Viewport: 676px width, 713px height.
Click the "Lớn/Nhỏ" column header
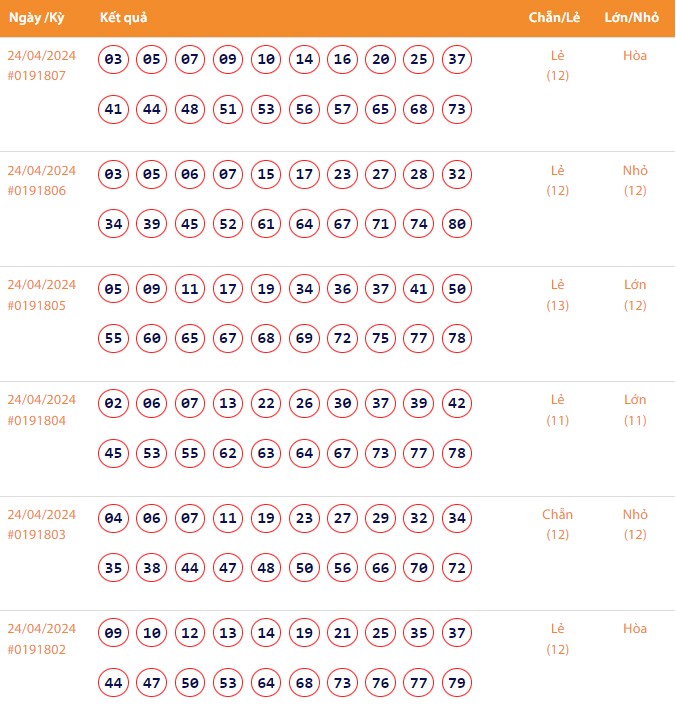point(634,18)
